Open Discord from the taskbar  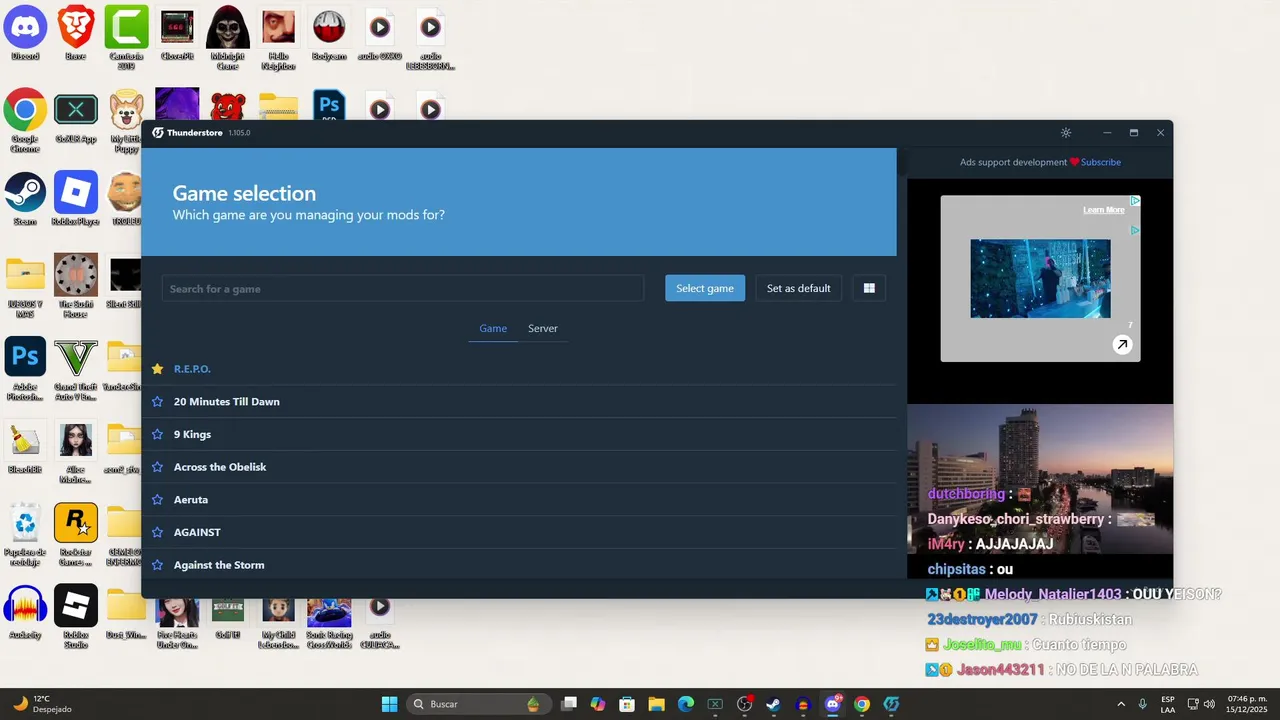[x=833, y=704]
